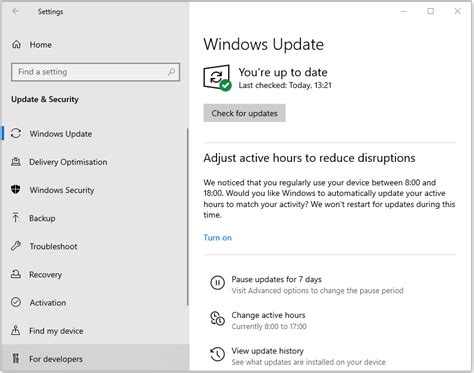
Task: Click the 'You're up to date' text
Action: tap(283, 72)
